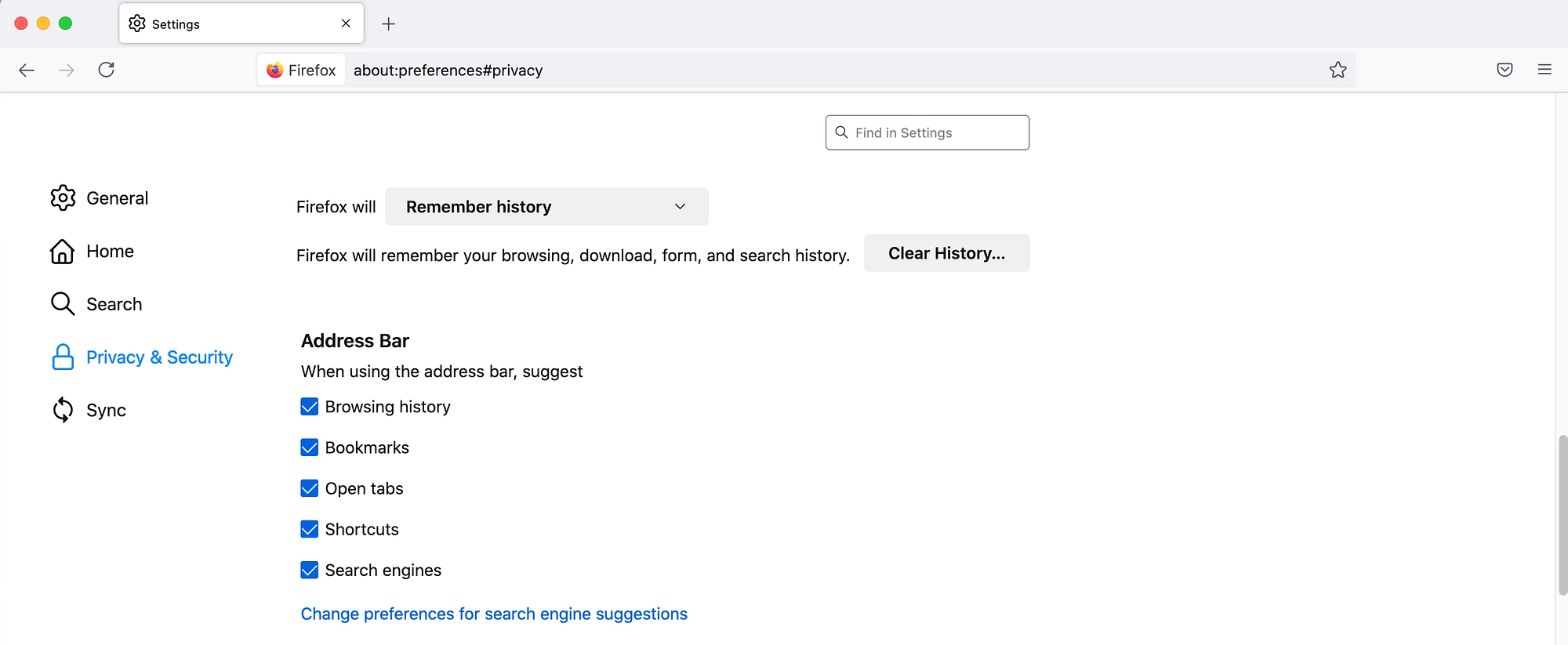The image size is (1568, 645).
Task: Open a new tab with the plus button
Action: tap(388, 24)
